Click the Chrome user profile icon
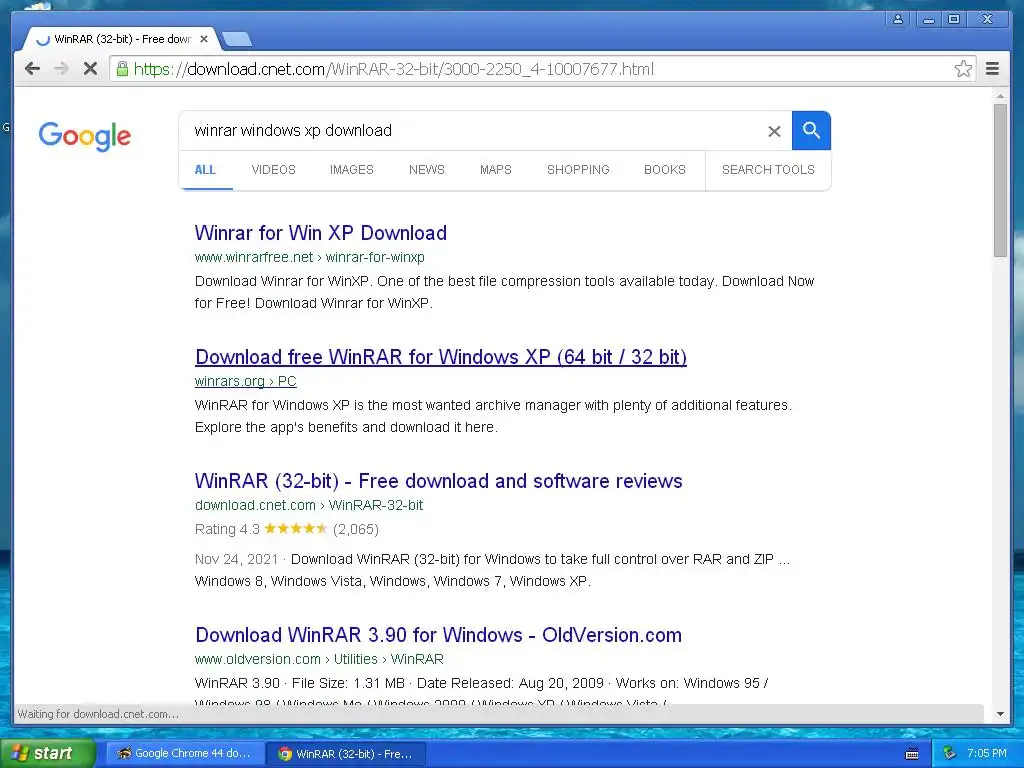The image size is (1024, 768). [x=898, y=19]
